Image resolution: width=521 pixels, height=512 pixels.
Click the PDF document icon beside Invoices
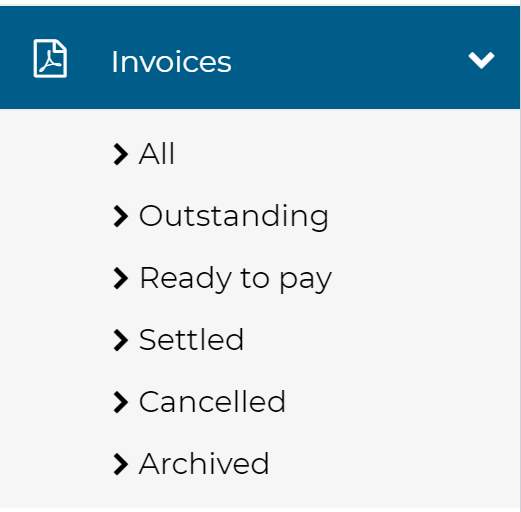coord(50,58)
